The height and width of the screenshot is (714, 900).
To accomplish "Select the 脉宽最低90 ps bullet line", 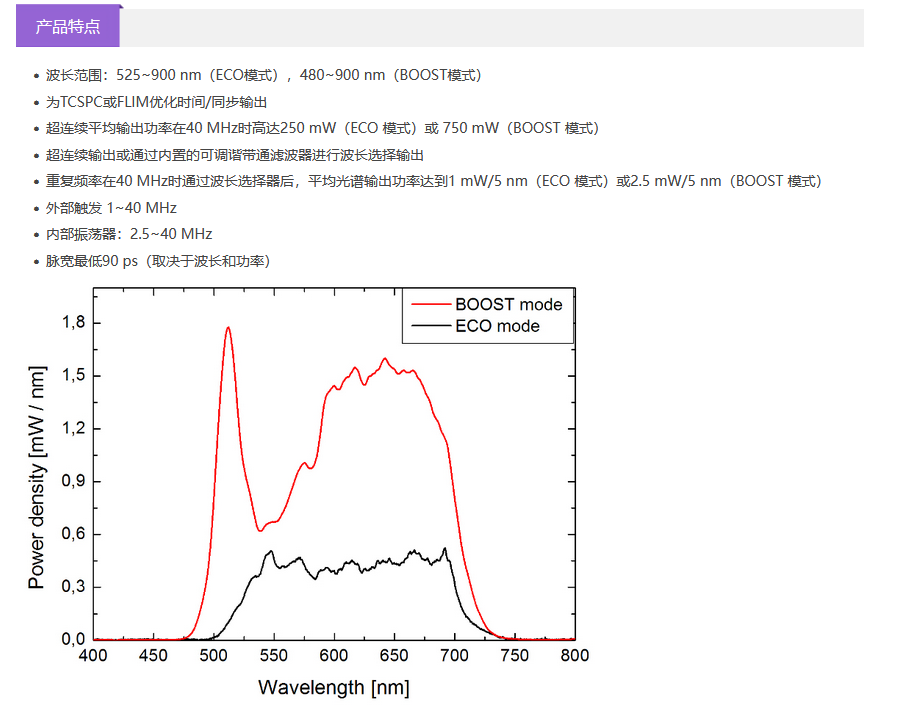I will coord(158,261).
